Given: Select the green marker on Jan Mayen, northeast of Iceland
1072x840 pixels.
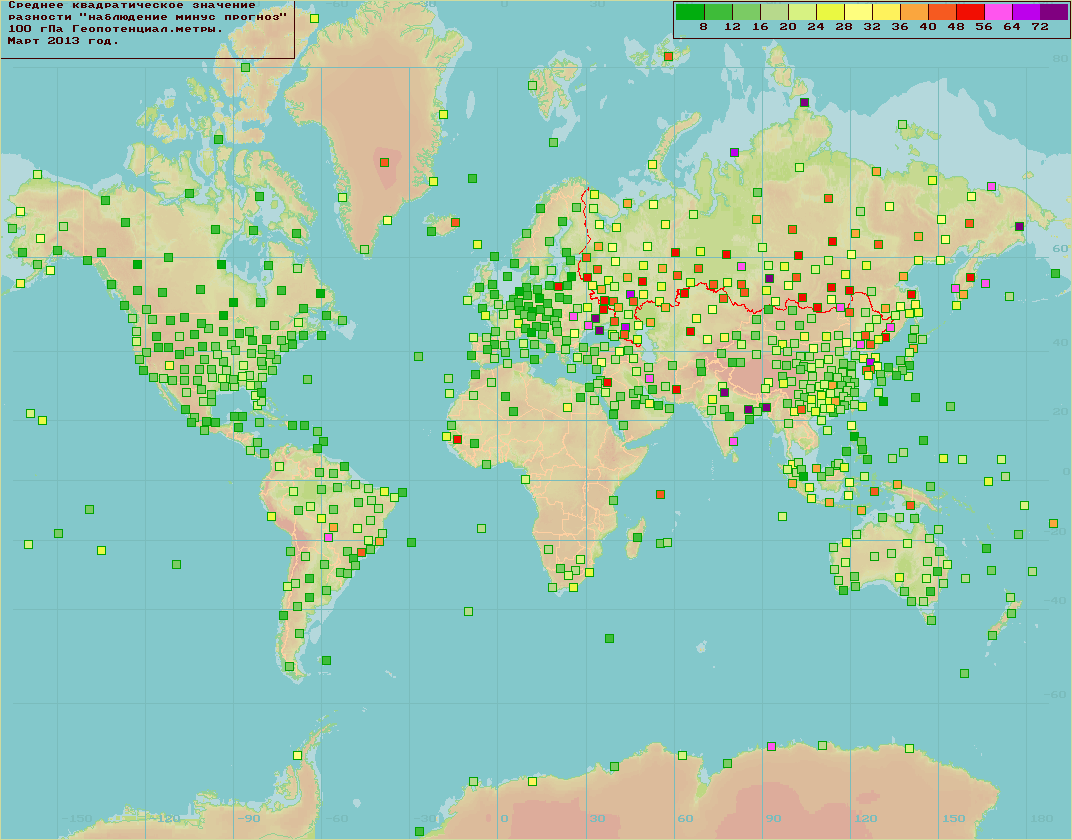Looking at the screenshot, I should [472, 178].
